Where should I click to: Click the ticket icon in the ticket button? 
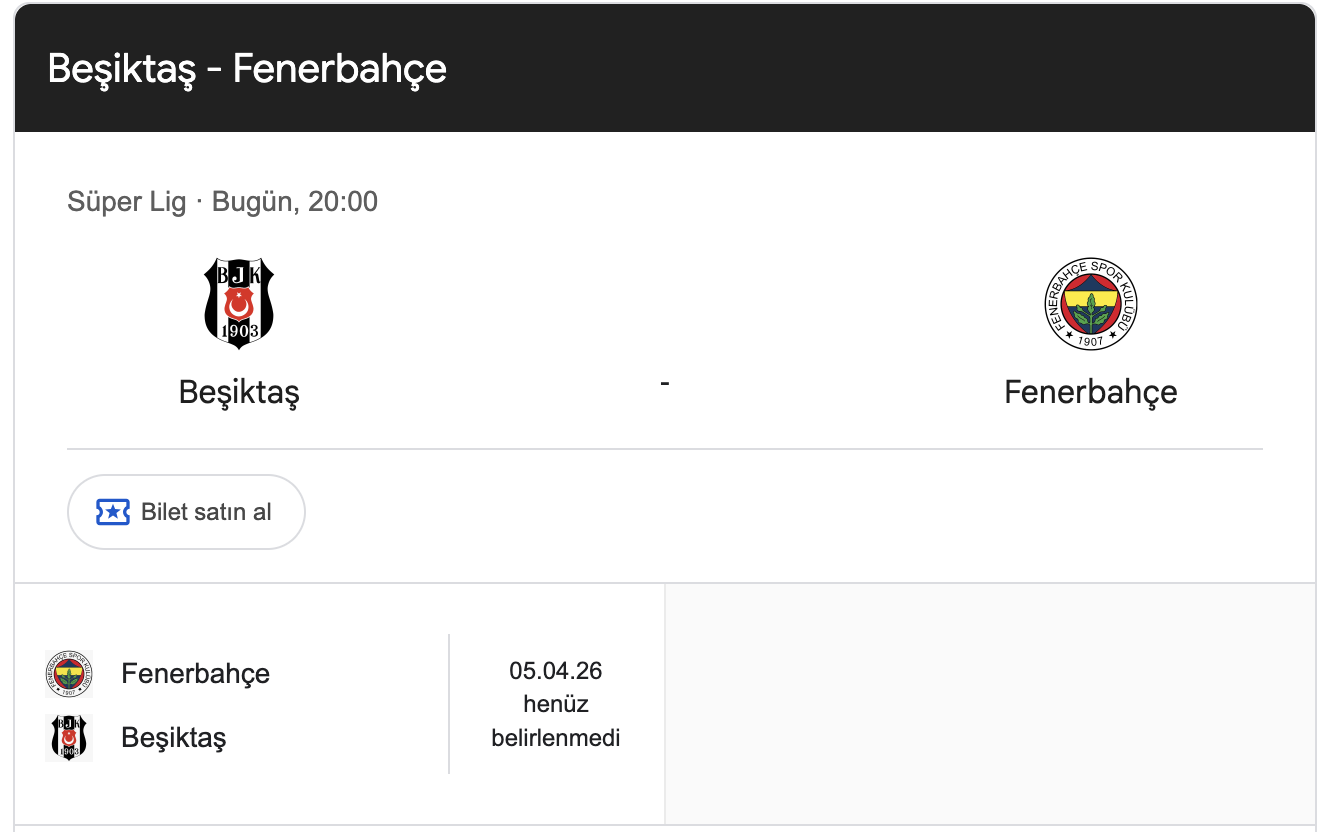pos(113,512)
